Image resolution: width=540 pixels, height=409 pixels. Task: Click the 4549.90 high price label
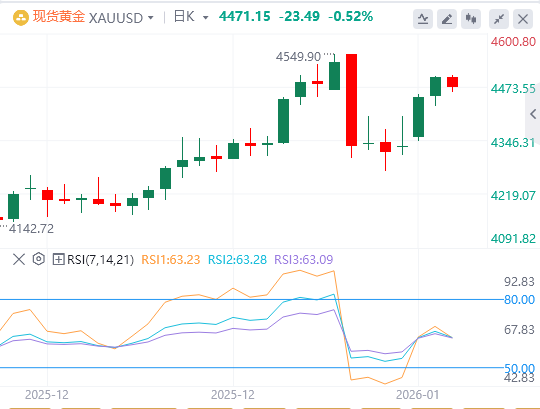point(298,57)
